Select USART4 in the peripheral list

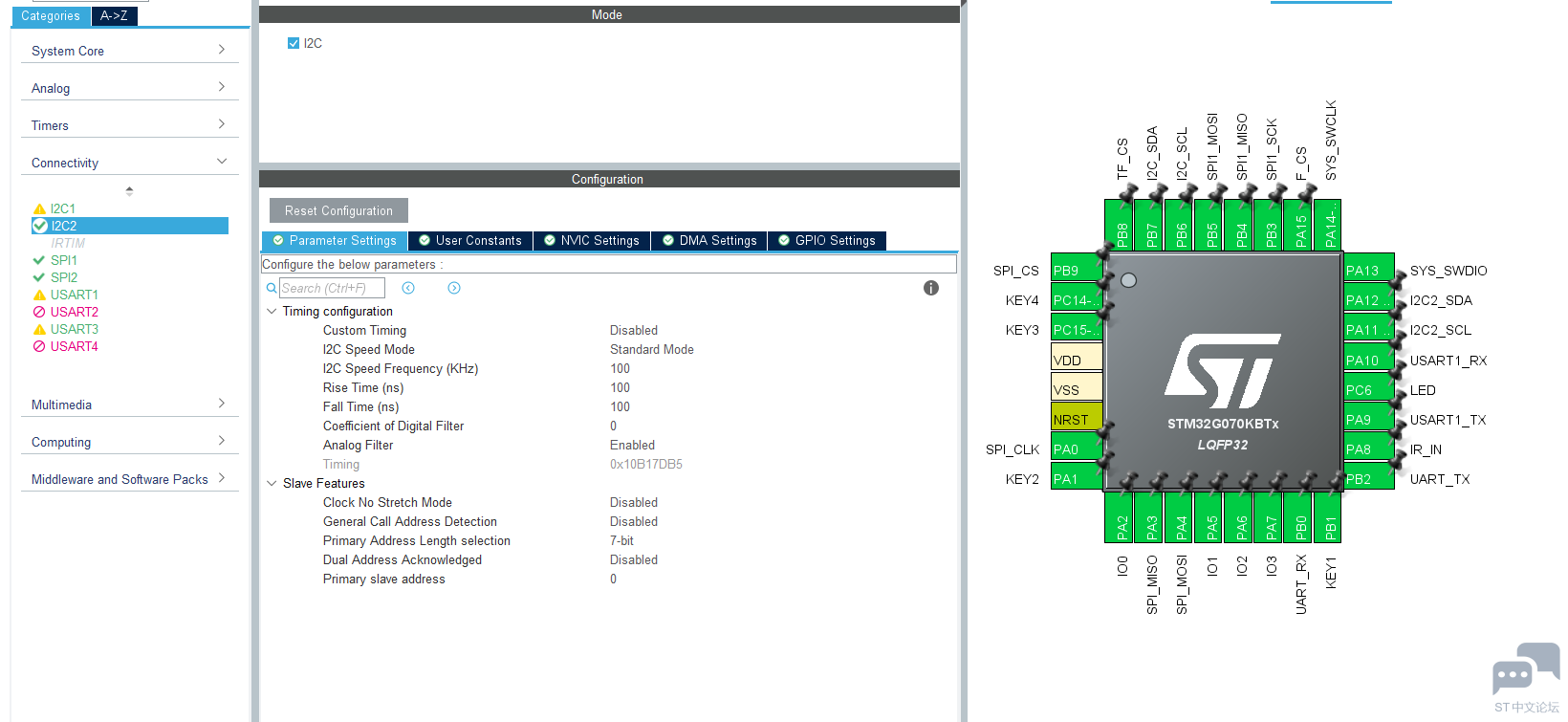[x=75, y=346]
